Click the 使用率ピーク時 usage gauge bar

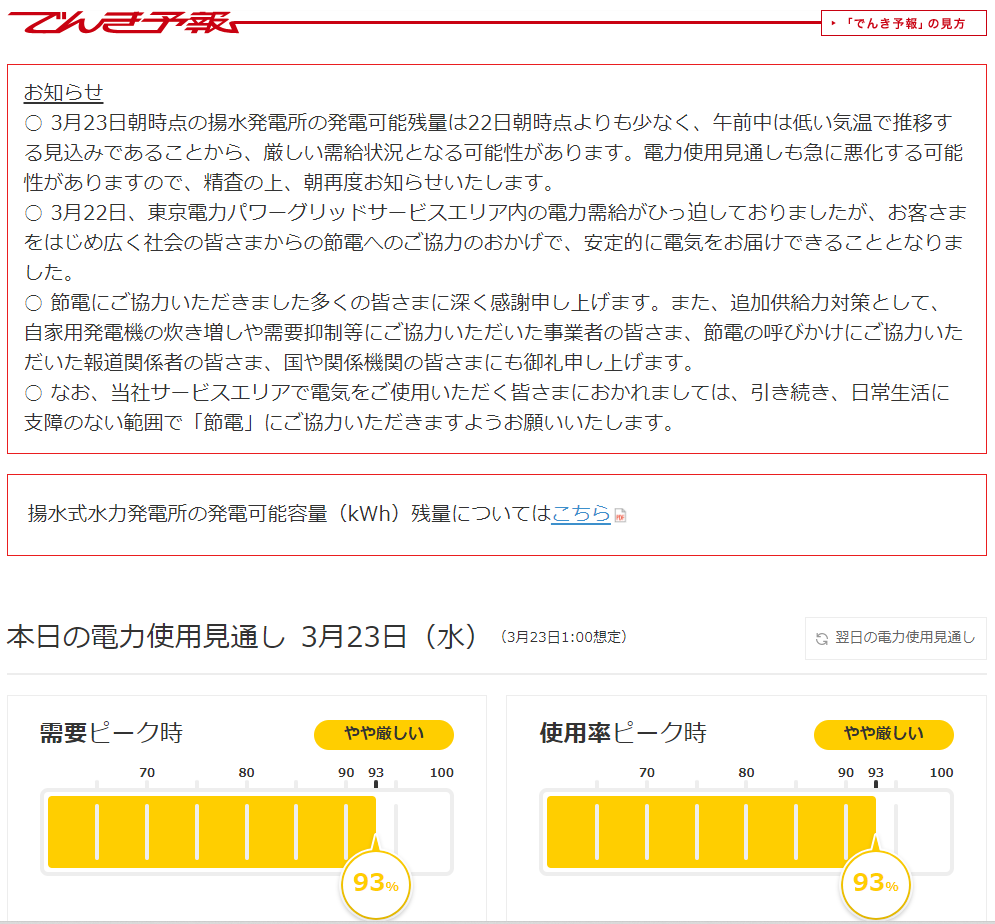(746, 832)
